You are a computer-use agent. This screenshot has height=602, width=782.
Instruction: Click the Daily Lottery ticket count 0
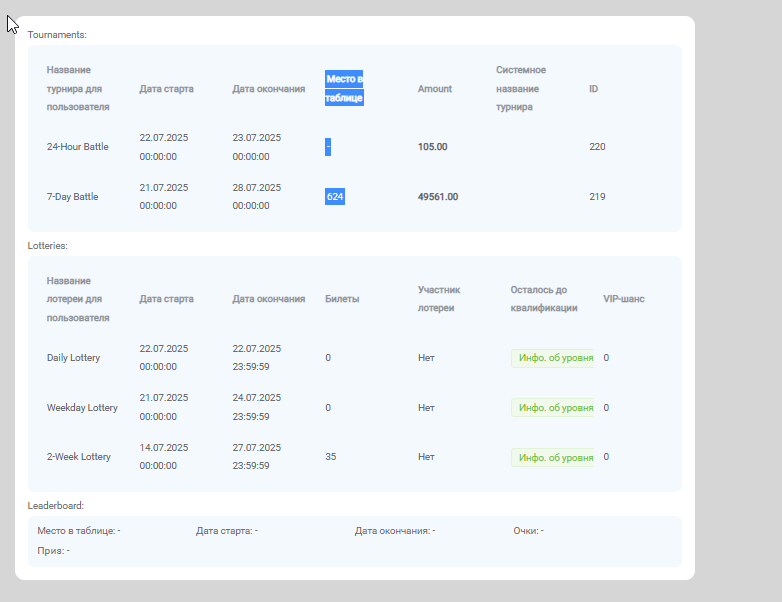pyautogui.click(x=328, y=358)
